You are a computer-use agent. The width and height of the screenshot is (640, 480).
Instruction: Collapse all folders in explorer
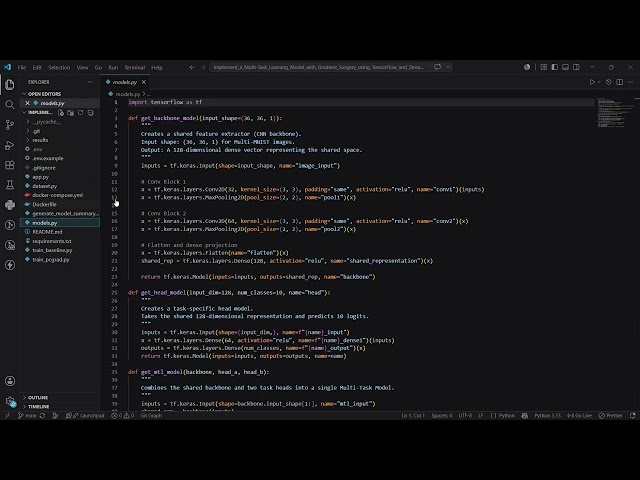(x=91, y=113)
